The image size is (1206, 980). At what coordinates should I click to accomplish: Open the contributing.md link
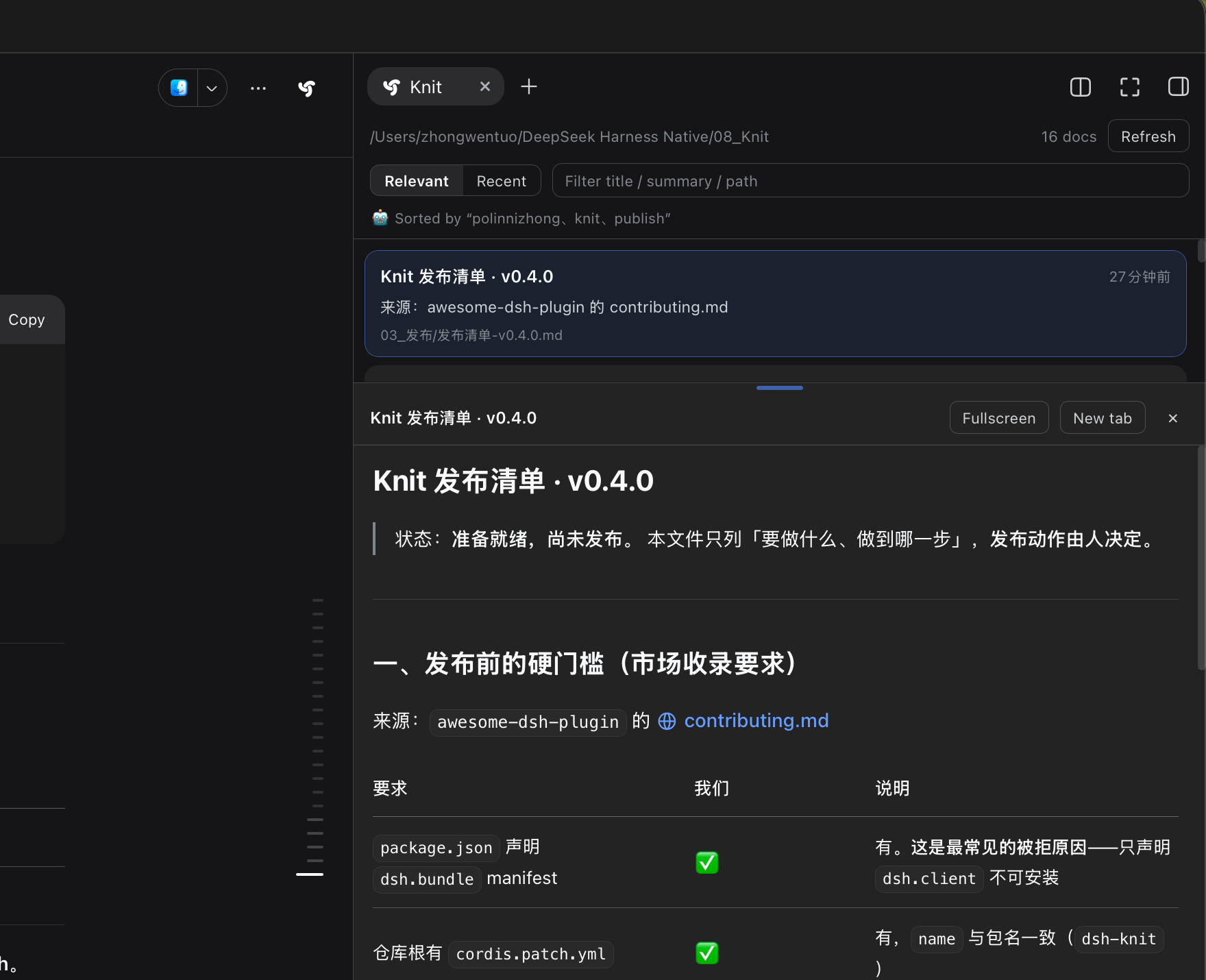click(x=756, y=721)
